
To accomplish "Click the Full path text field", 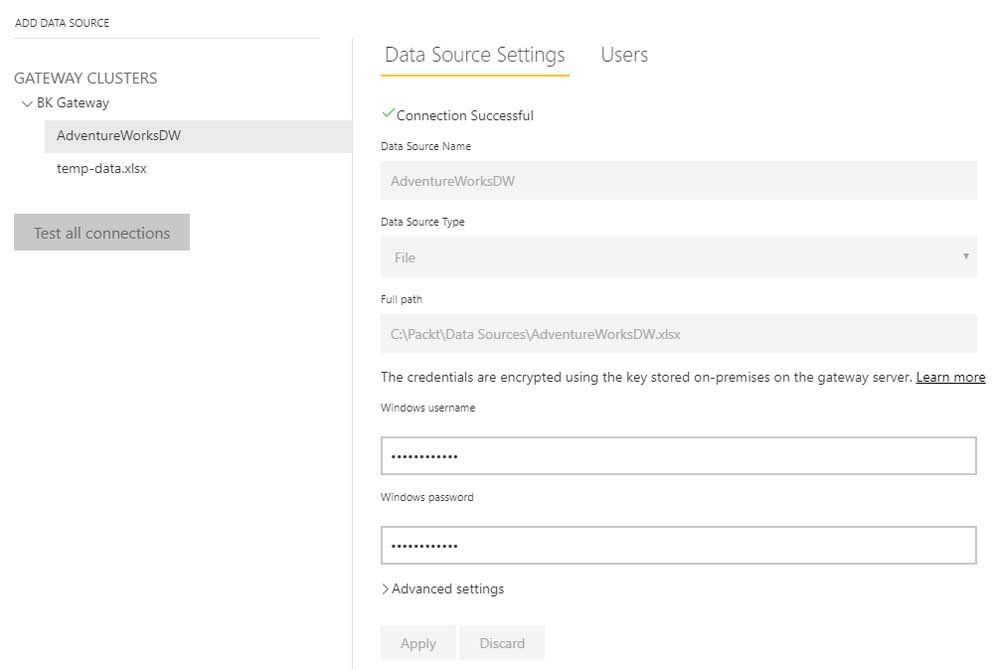I will tap(678, 334).
